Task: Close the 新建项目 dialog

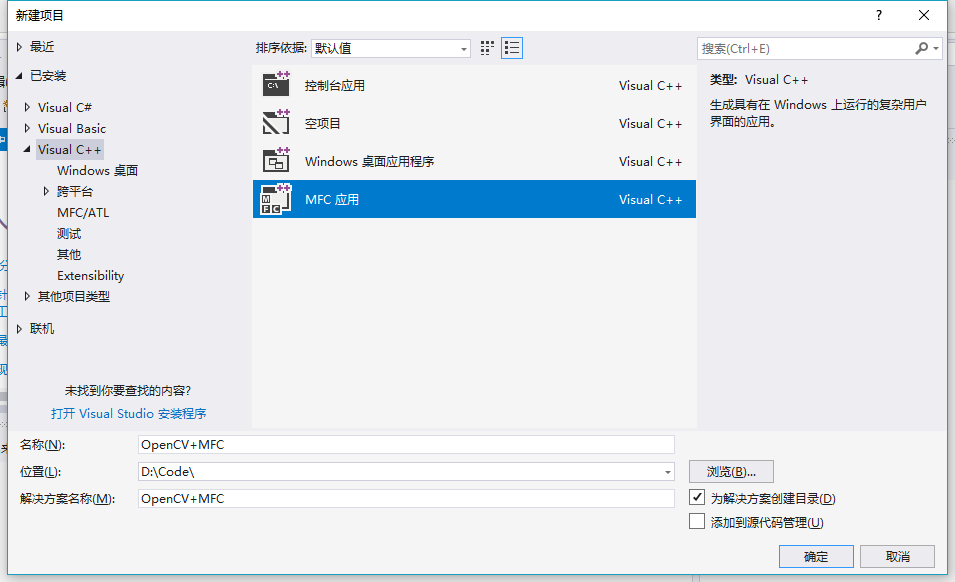Action: click(924, 15)
